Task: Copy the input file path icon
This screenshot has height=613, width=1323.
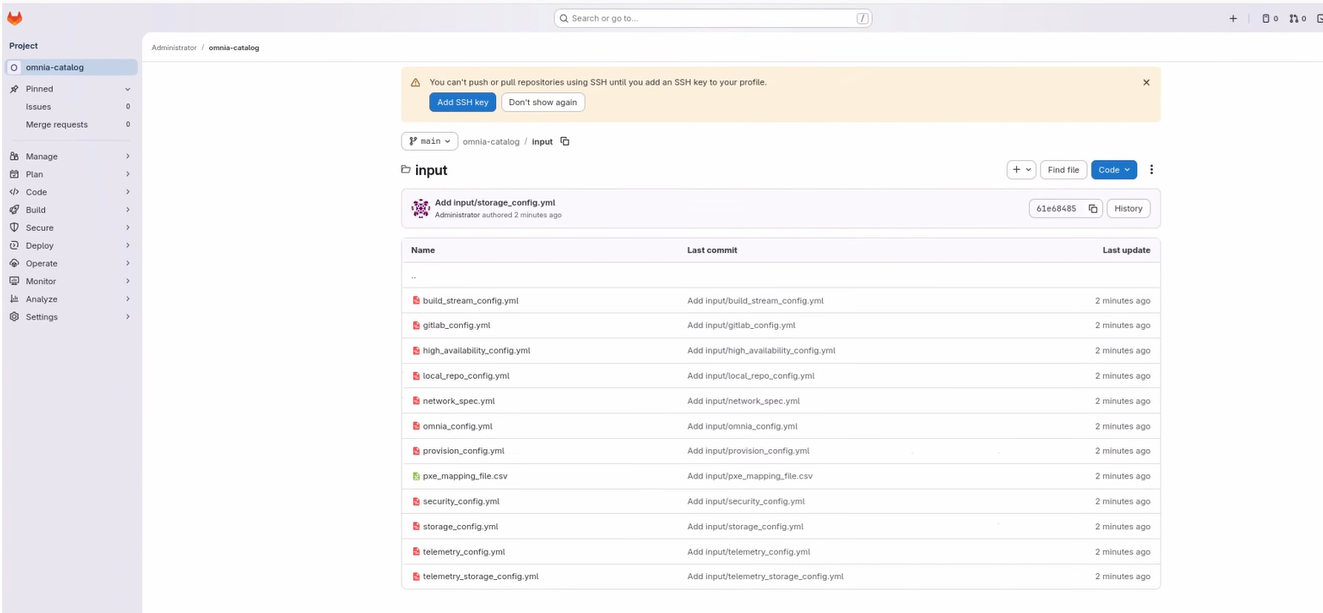Action: tap(565, 141)
